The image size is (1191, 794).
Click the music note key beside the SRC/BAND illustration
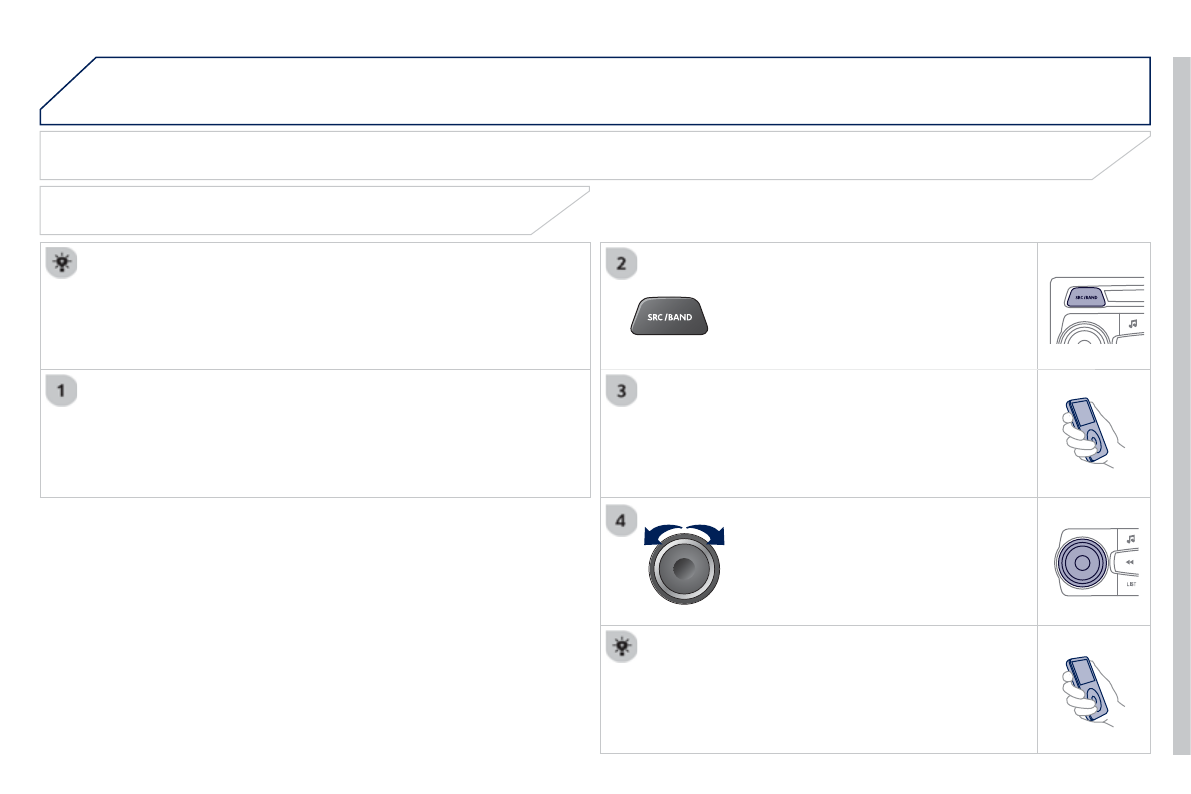pos(1131,323)
